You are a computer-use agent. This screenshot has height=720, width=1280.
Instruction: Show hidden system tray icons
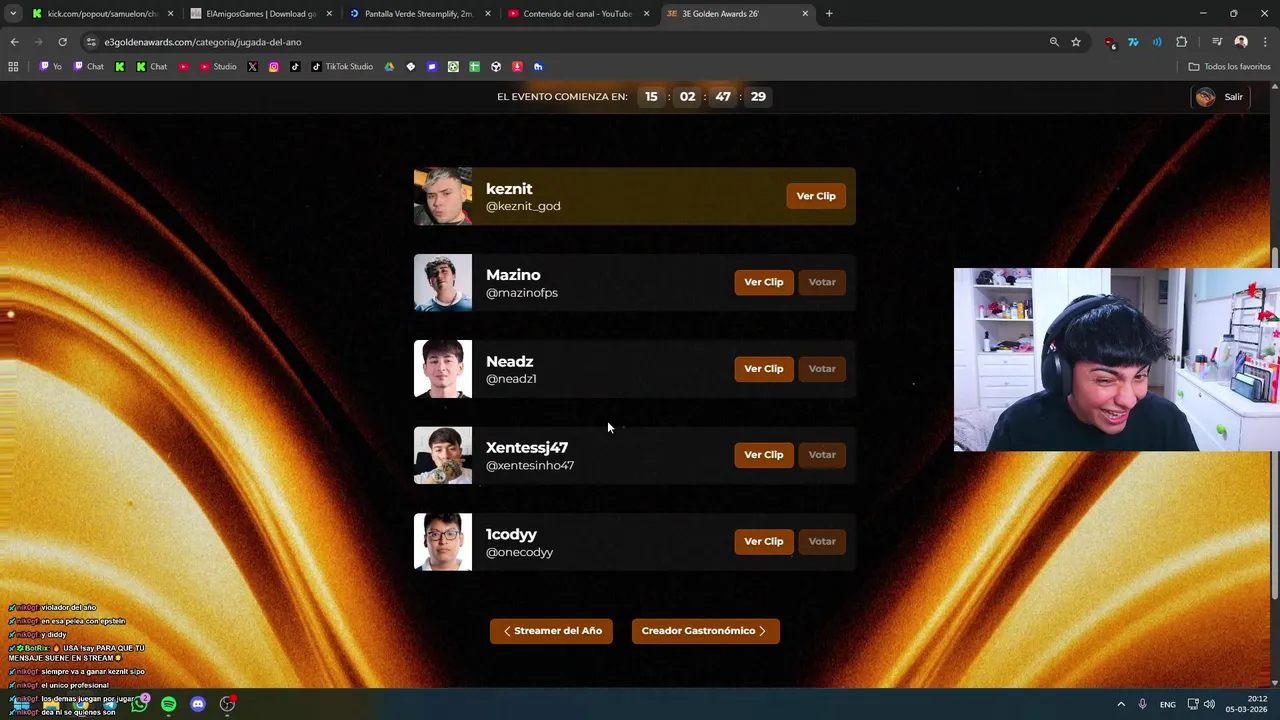click(x=1121, y=704)
